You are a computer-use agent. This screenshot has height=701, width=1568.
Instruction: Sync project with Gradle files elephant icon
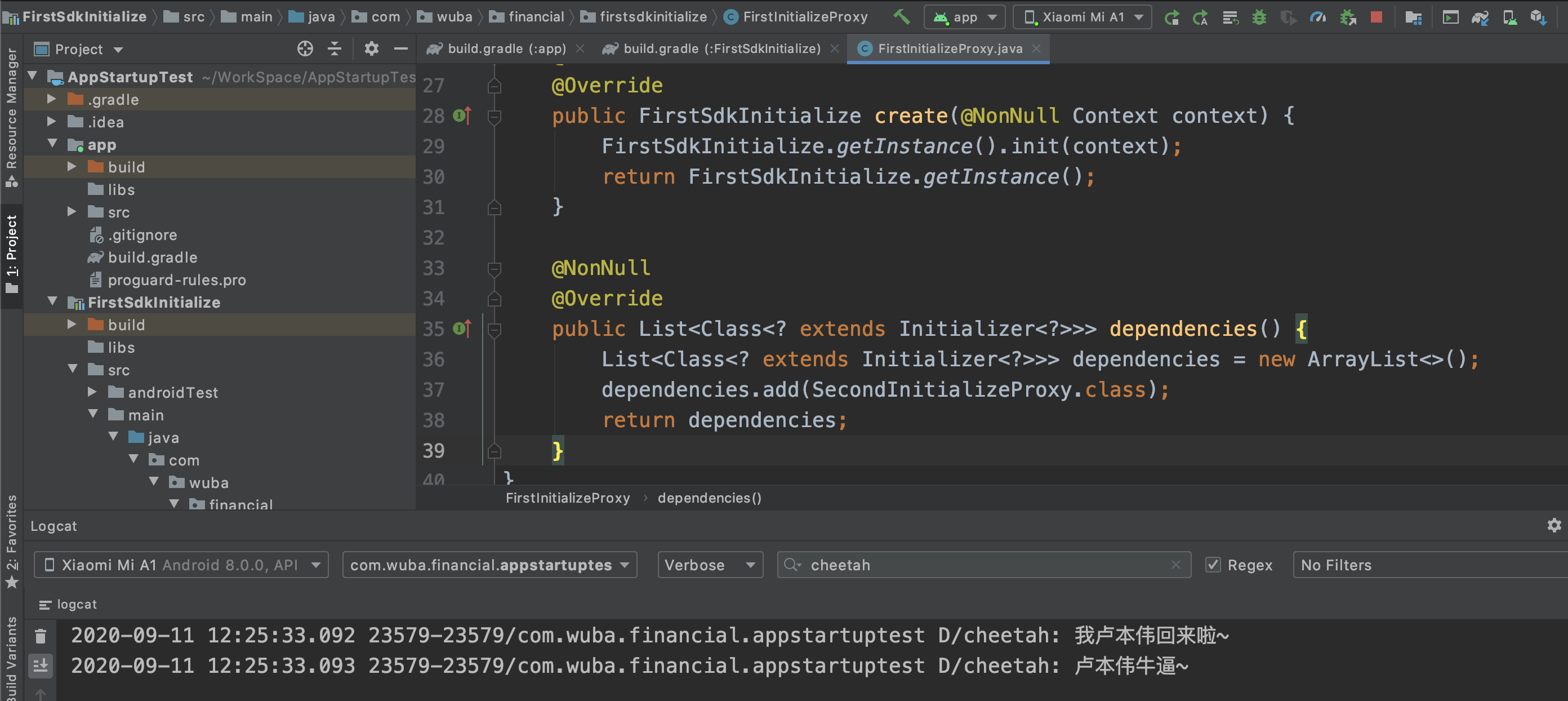(x=1480, y=17)
